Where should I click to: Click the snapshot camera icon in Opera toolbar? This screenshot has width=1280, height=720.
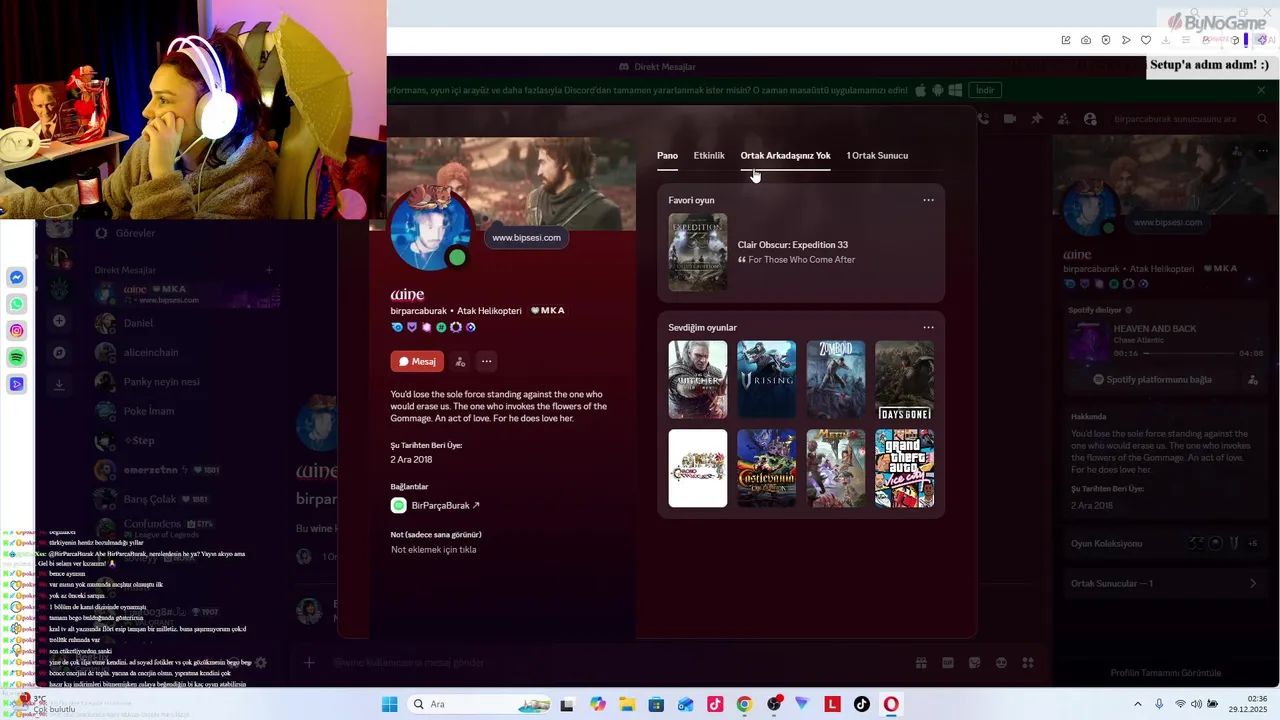[1086, 40]
